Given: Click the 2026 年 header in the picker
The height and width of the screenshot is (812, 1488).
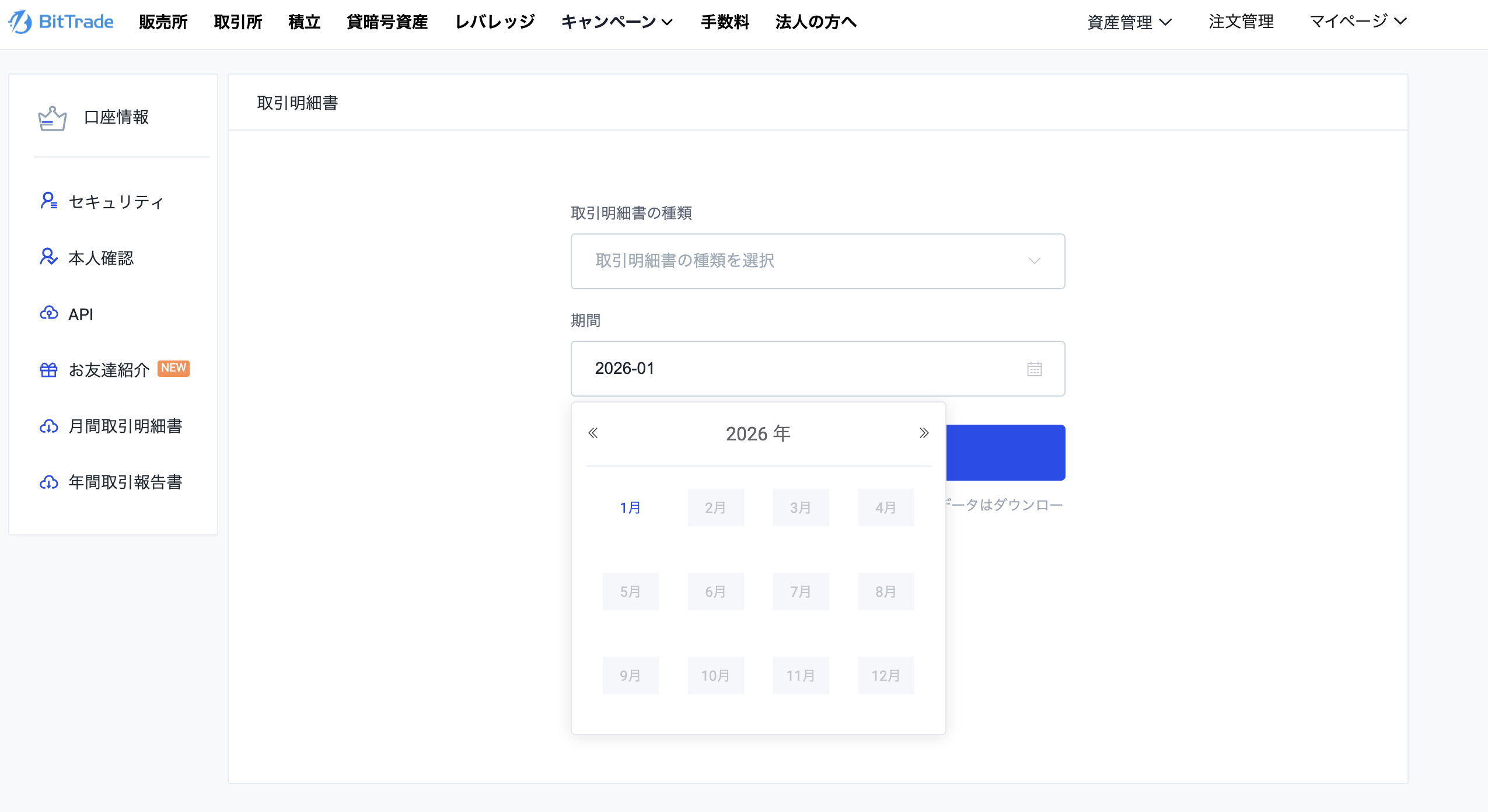Looking at the screenshot, I should point(758,433).
